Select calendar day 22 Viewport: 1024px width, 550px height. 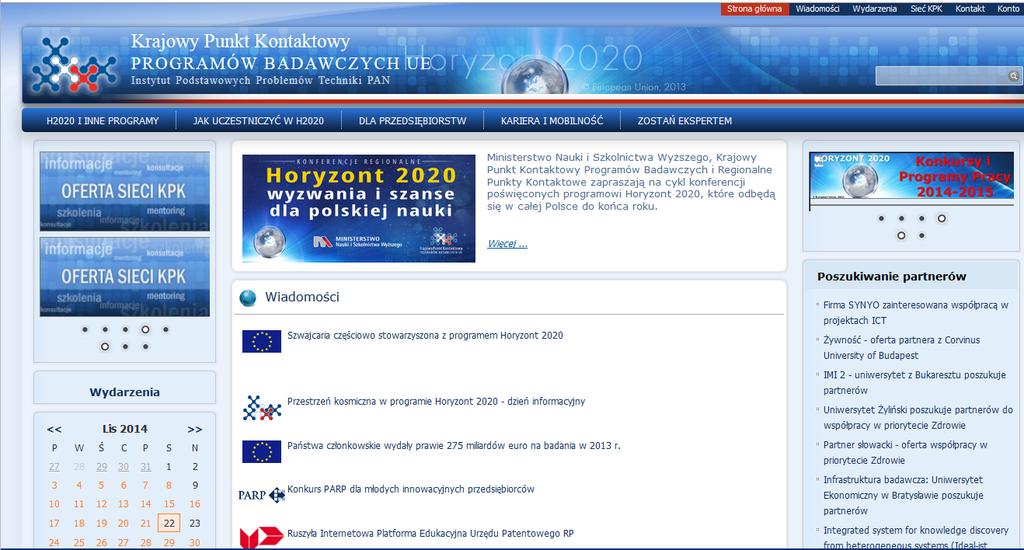pos(169,523)
